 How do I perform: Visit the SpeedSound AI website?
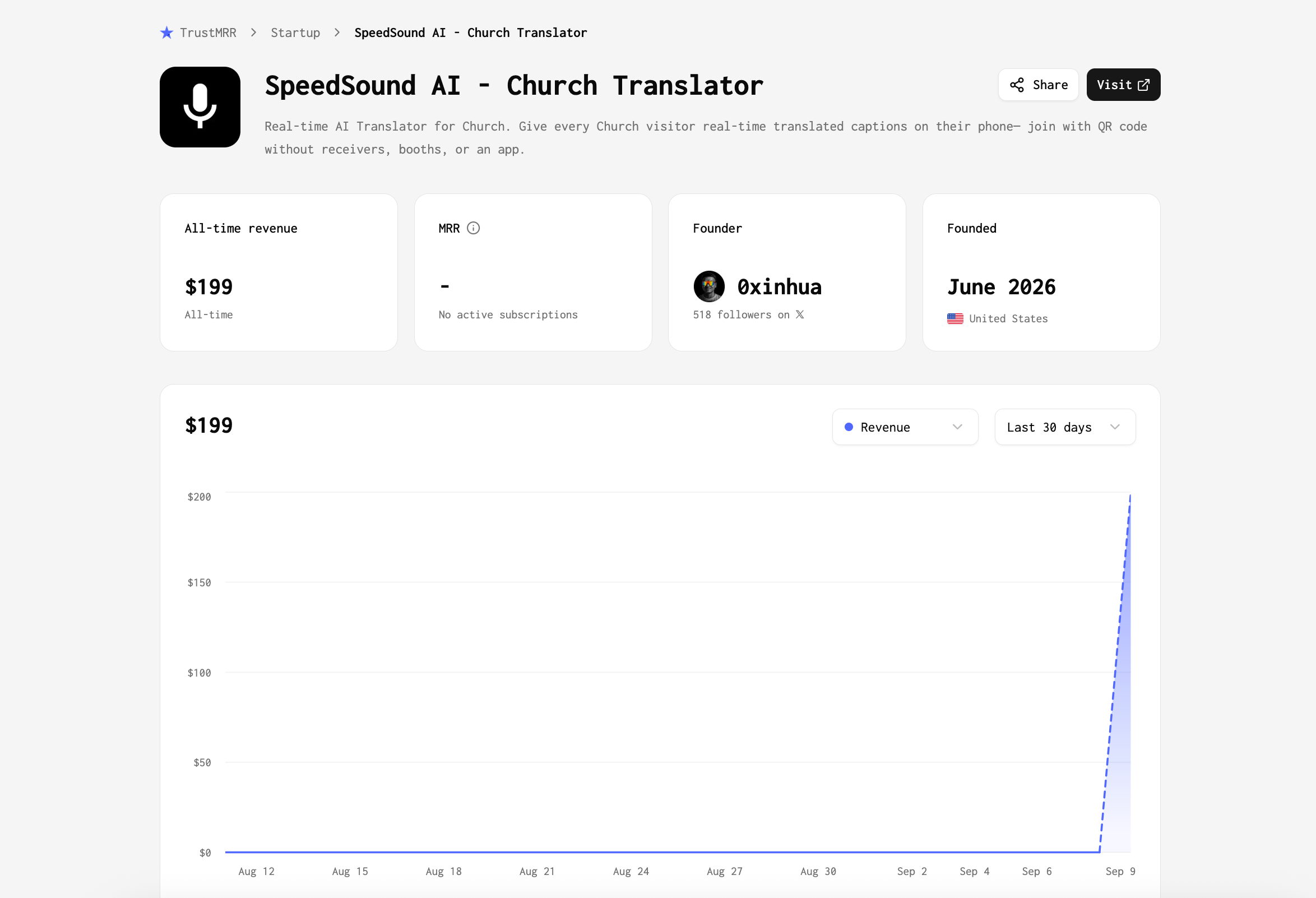(1123, 85)
